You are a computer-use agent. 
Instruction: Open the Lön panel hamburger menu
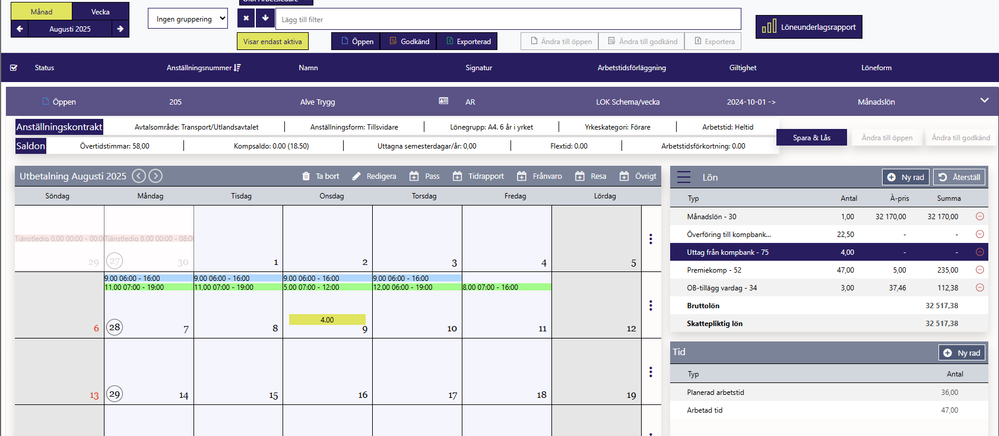684,177
